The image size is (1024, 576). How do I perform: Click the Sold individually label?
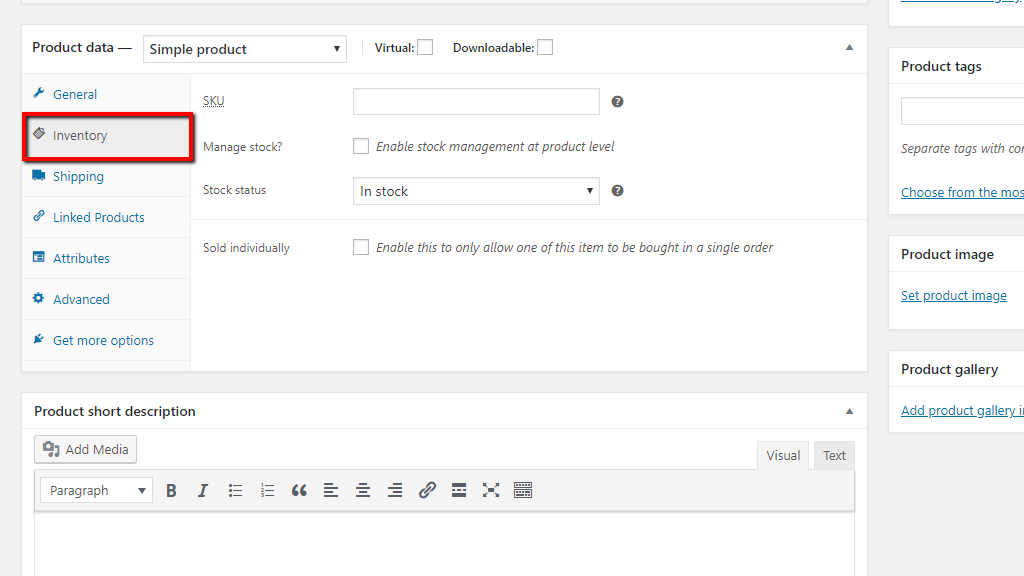246,248
